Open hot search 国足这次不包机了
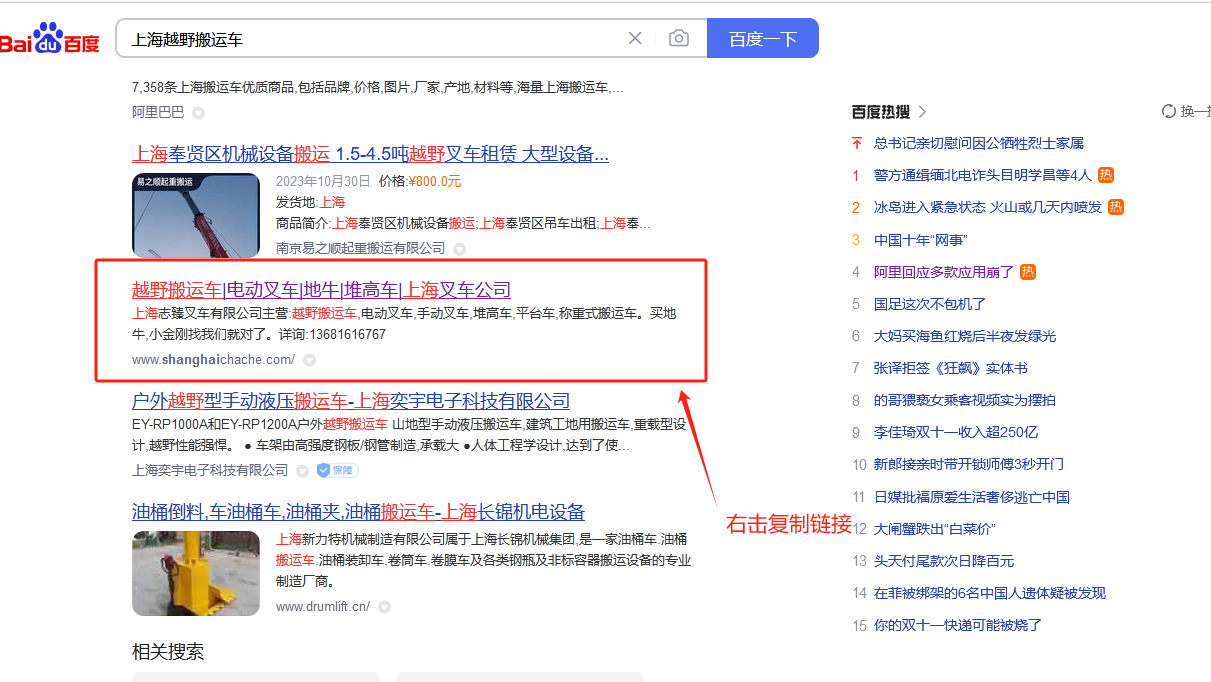1211x682 pixels. coord(930,303)
